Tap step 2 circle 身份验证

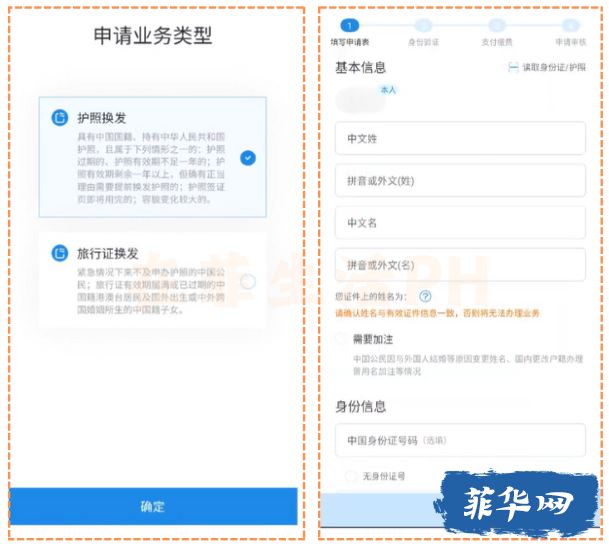[423, 25]
